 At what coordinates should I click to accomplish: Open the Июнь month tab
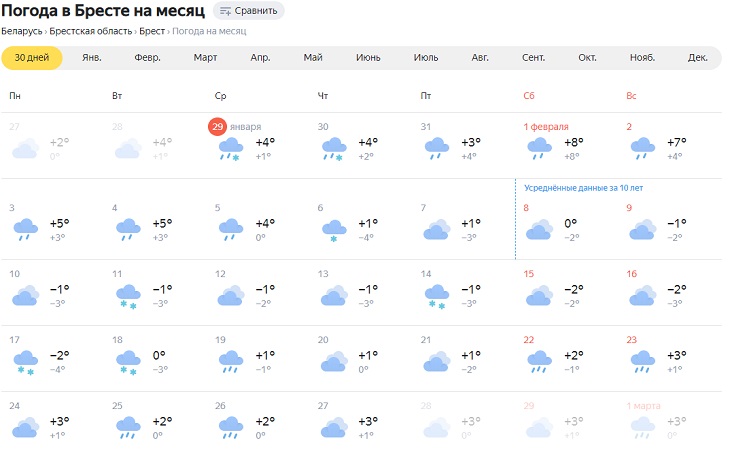[x=368, y=57]
